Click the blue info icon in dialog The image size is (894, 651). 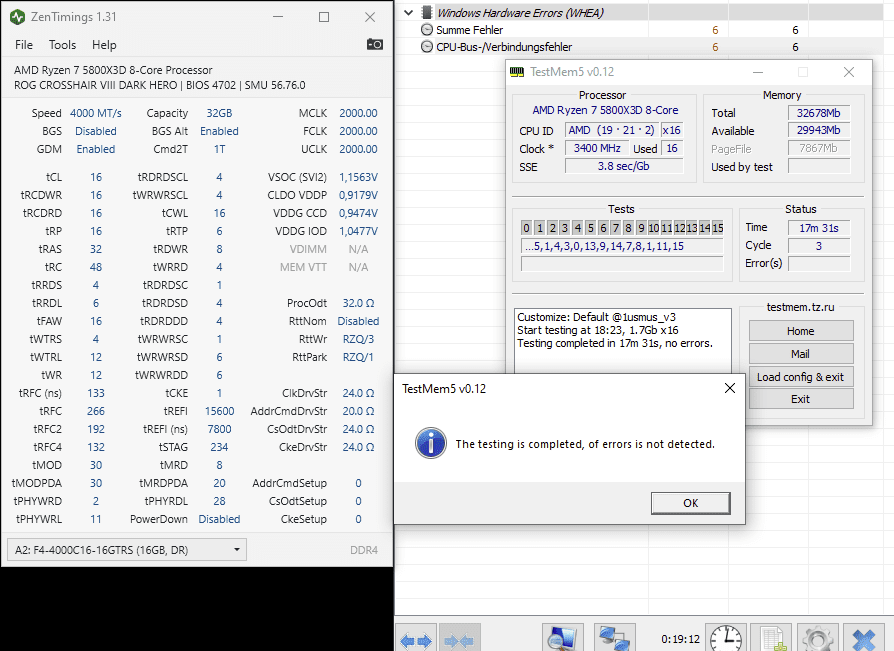coord(430,444)
